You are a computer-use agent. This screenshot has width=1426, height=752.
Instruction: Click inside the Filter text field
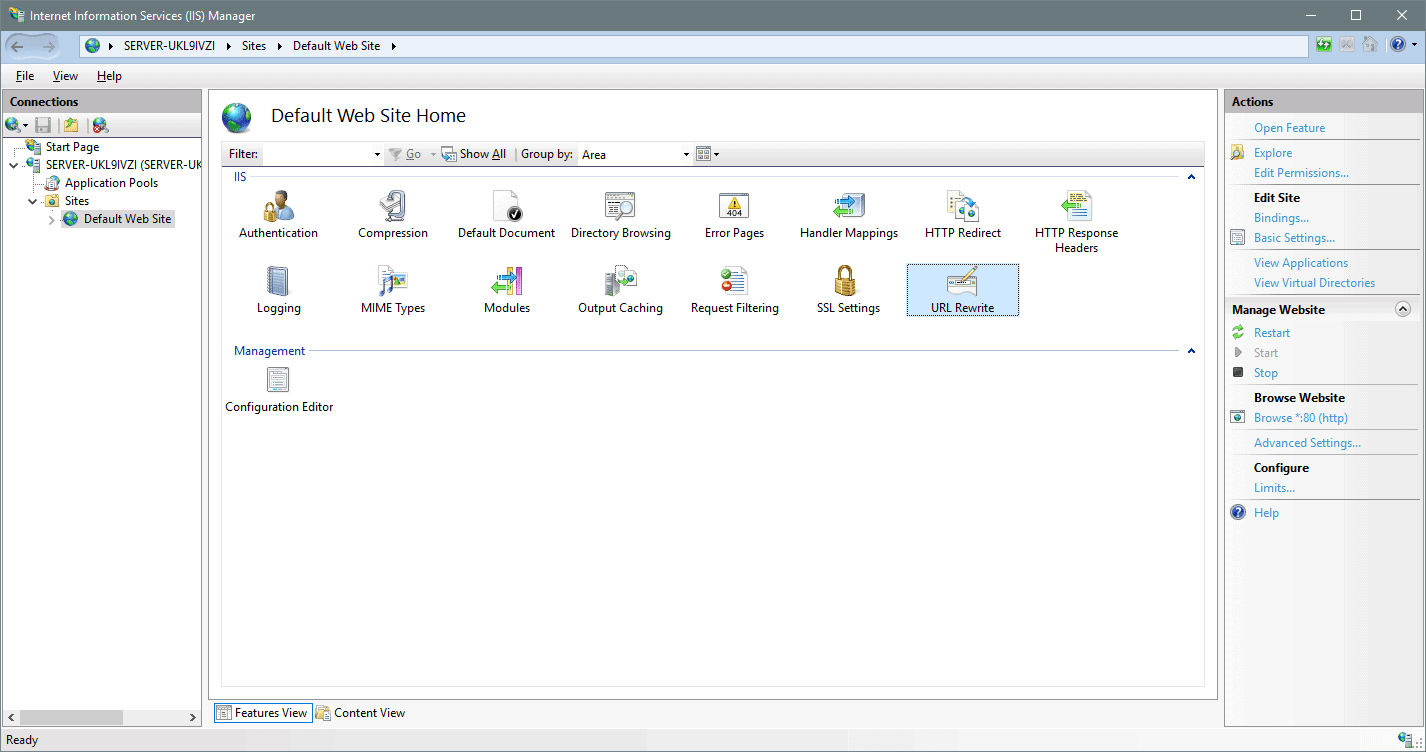(x=316, y=155)
